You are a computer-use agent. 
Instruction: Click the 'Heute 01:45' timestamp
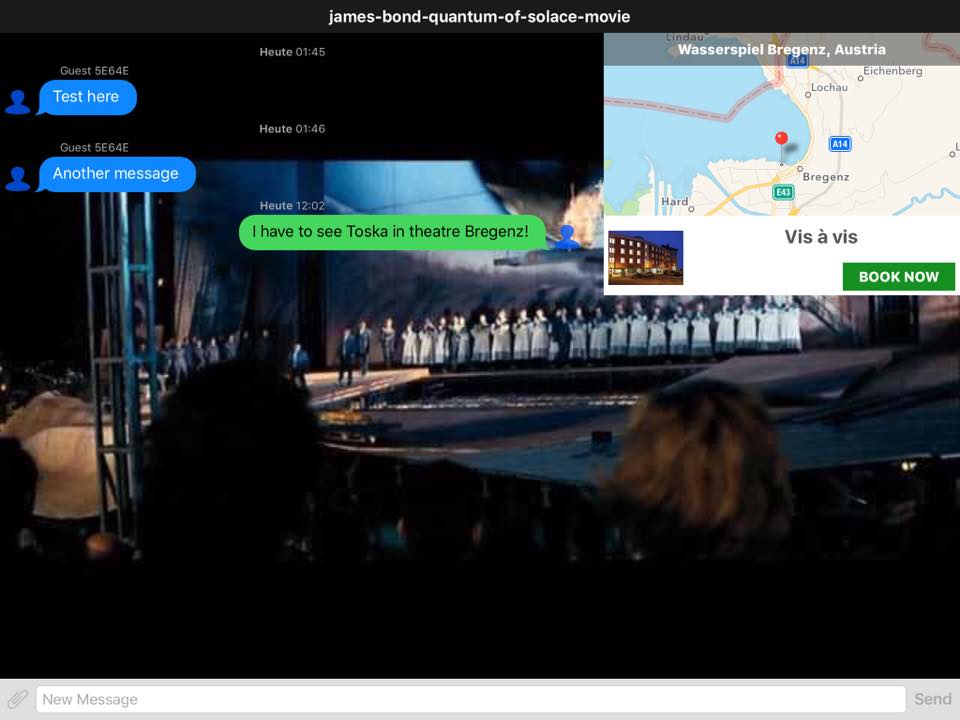click(x=292, y=52)
